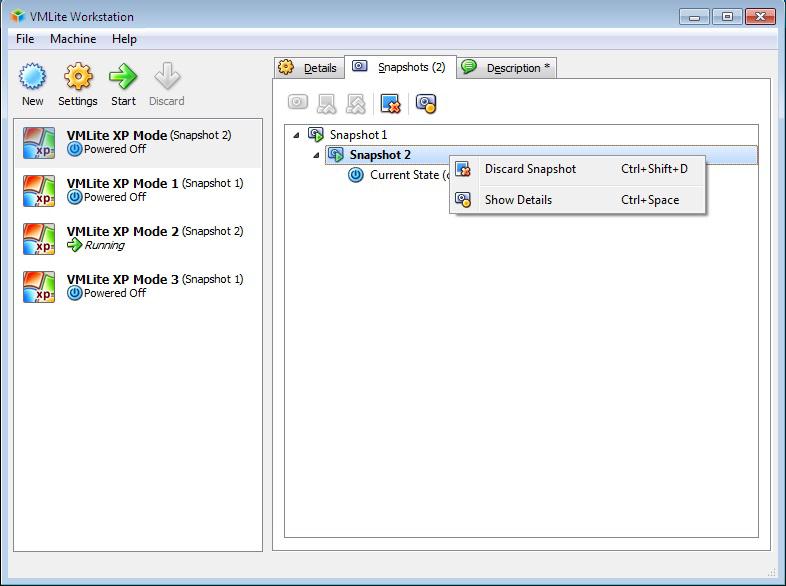
Task: Select VMLite XP Mode 3 machine
Action: [138, 287]
